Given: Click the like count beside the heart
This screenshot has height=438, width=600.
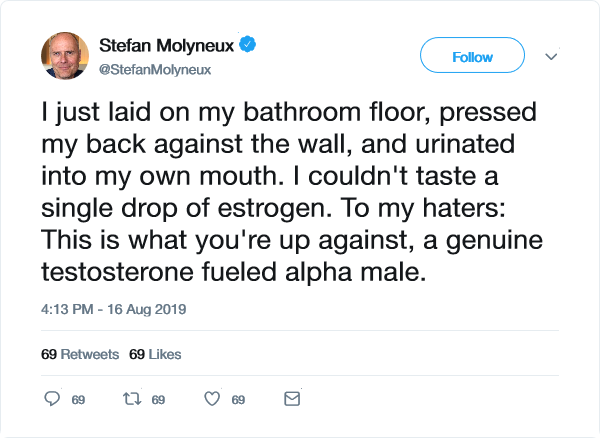Looking at the screenshot, I should click(238, 400).
